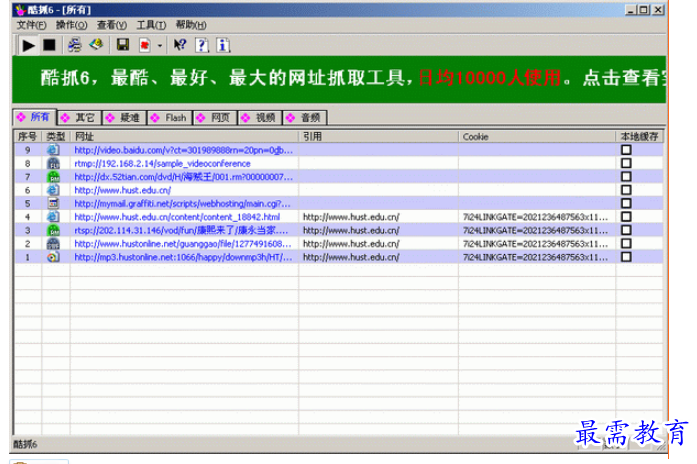
Task: Select the rtsp://202.114.31.146 vod URL
Action: pos(181,230)
